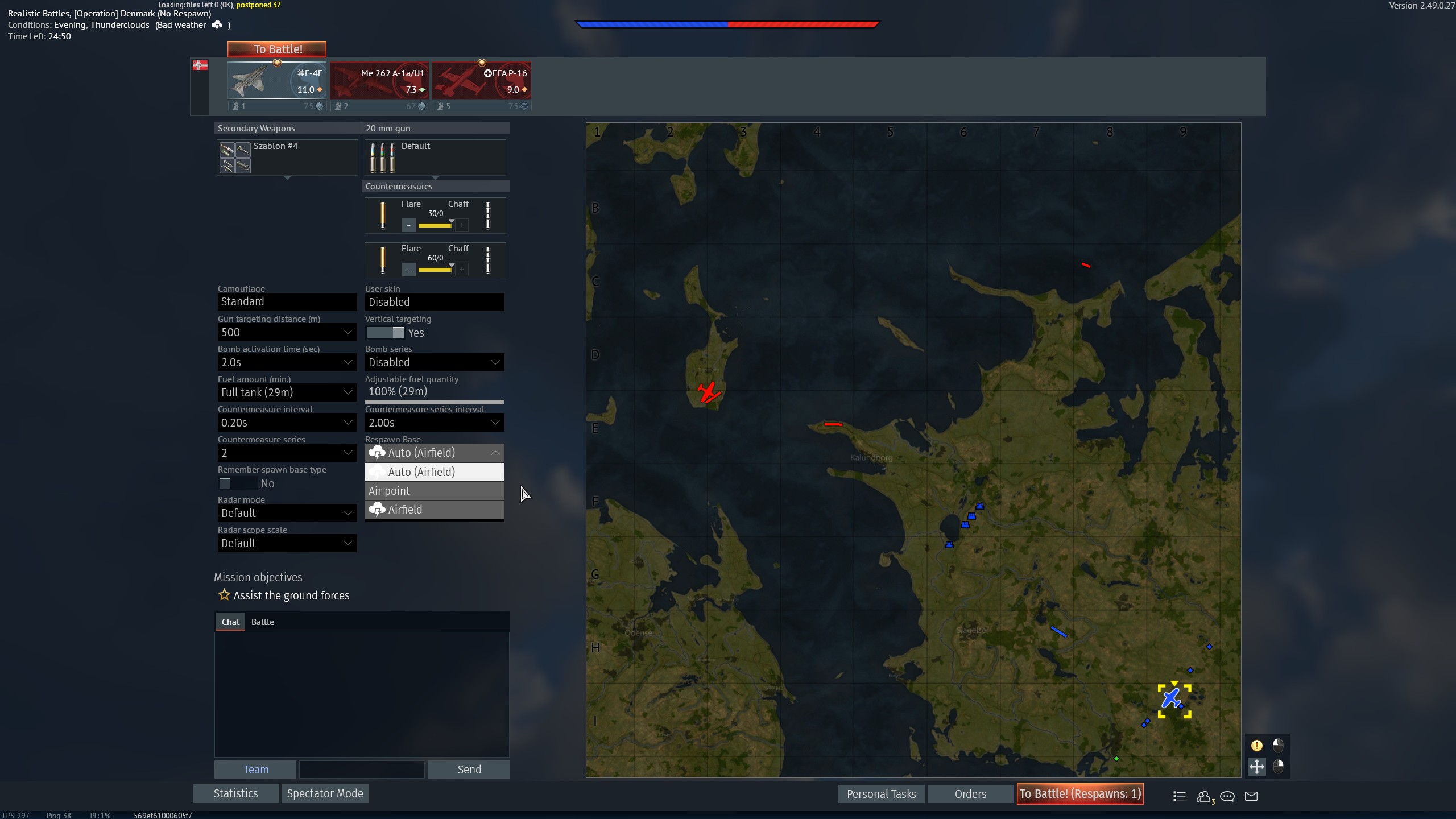Viewport: 1456px width, 819px height.
Task: Click the yellow exclamation map ping icon
Action: pos(1256,745)
